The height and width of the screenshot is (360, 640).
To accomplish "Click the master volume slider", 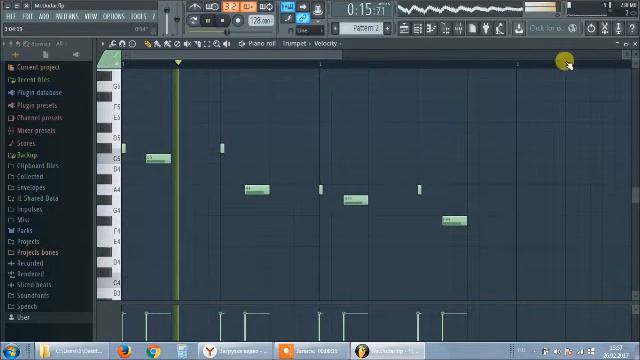I will 167,19.
